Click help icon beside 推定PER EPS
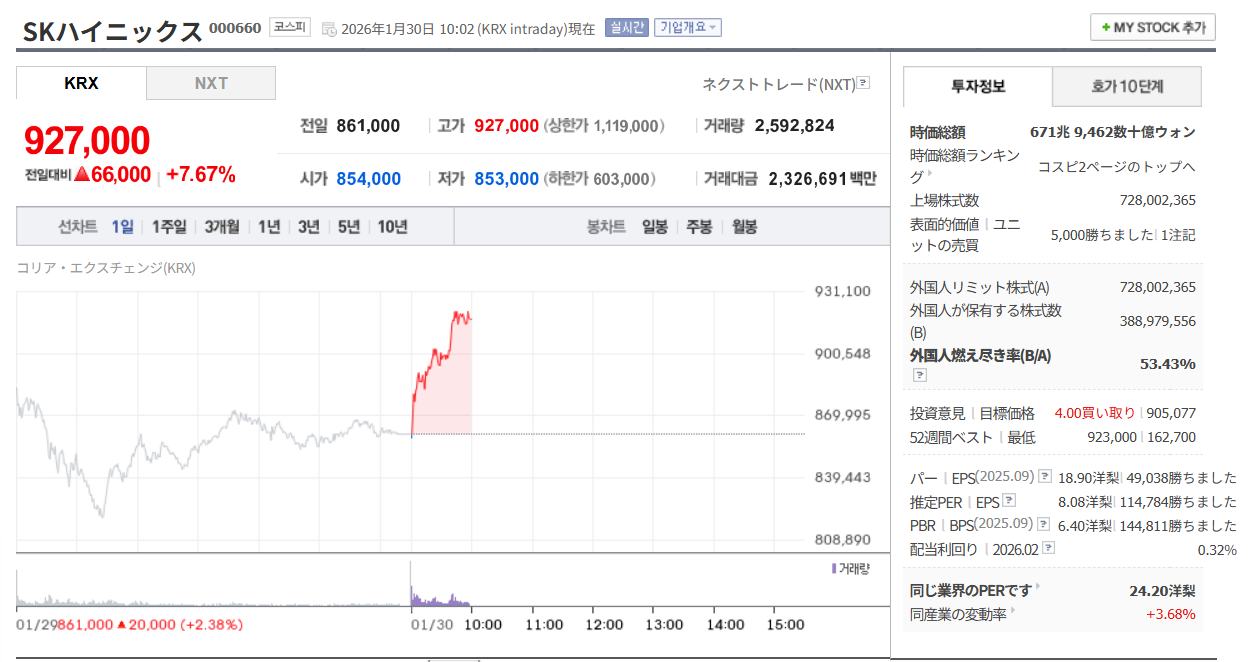 pyautogui.click(x=1009, y=501)
